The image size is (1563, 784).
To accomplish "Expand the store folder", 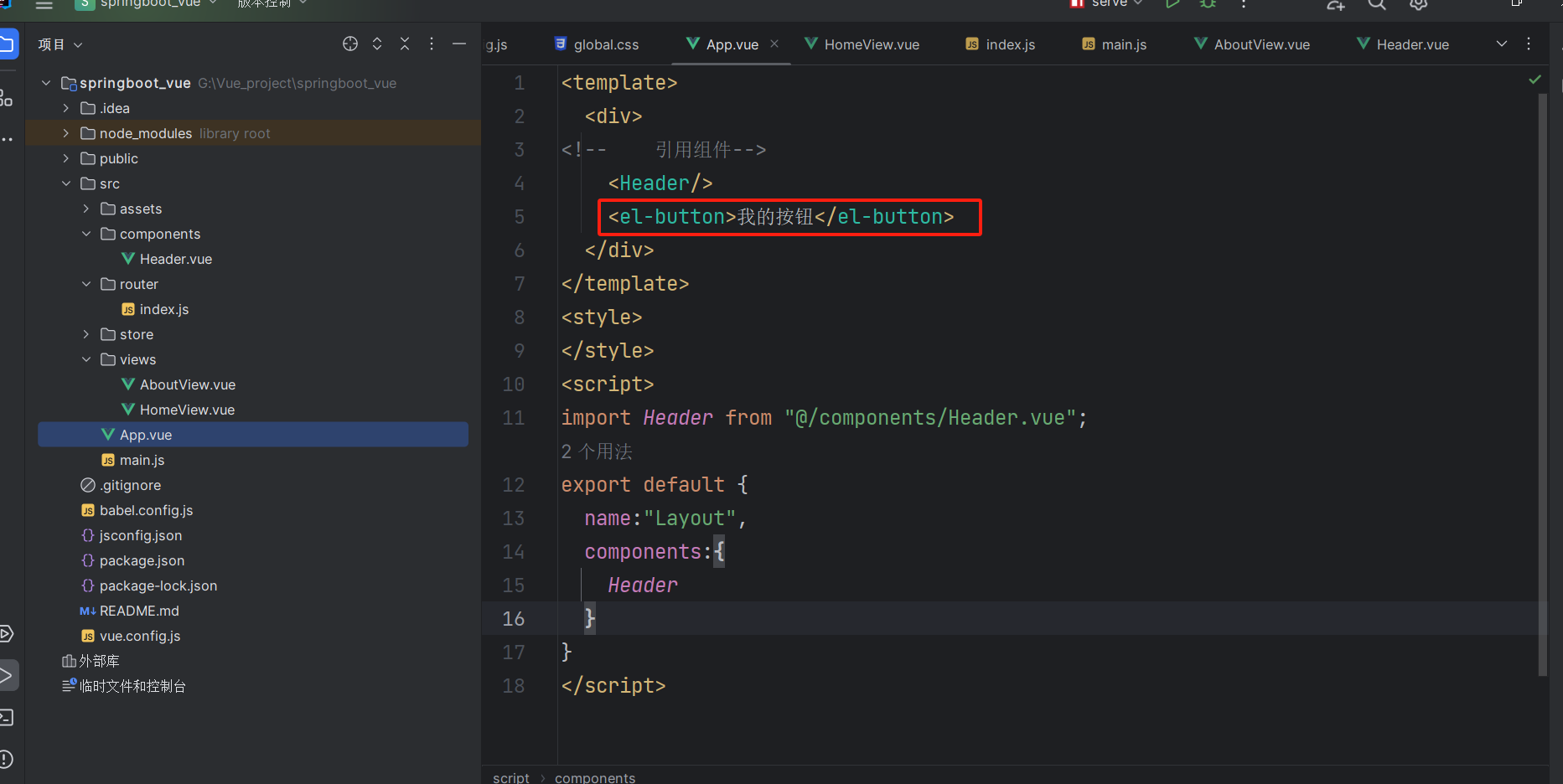I will coord(86,334).
